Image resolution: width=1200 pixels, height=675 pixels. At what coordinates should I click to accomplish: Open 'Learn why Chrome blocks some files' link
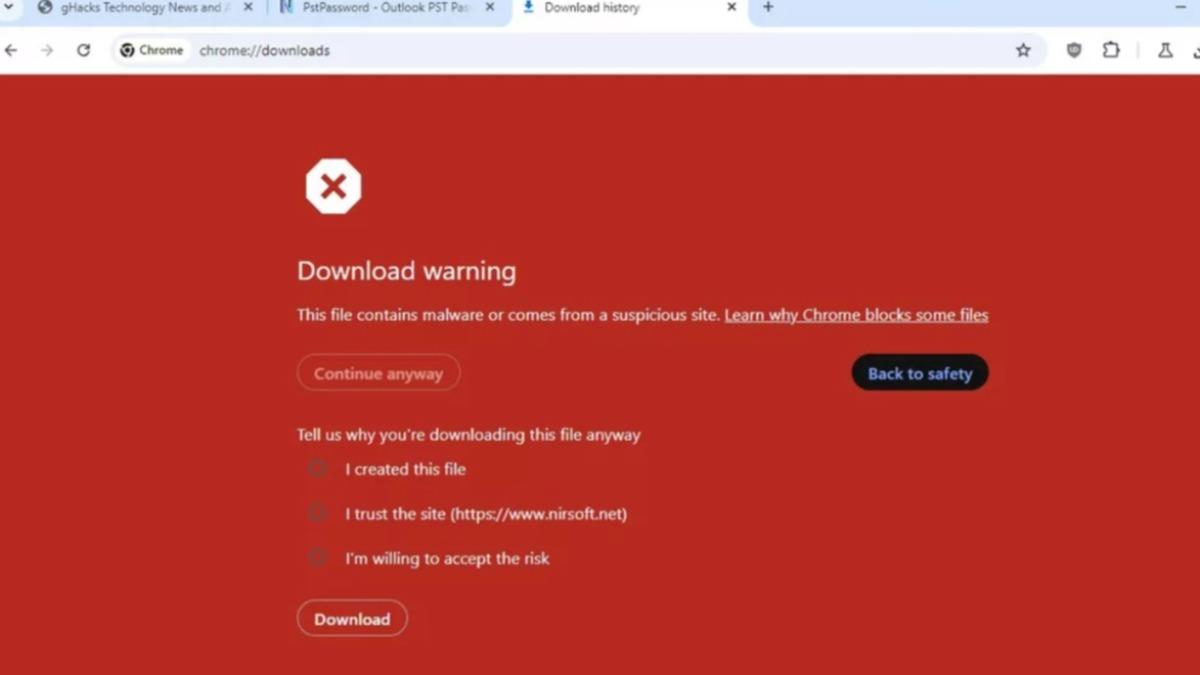coord(856,314)
